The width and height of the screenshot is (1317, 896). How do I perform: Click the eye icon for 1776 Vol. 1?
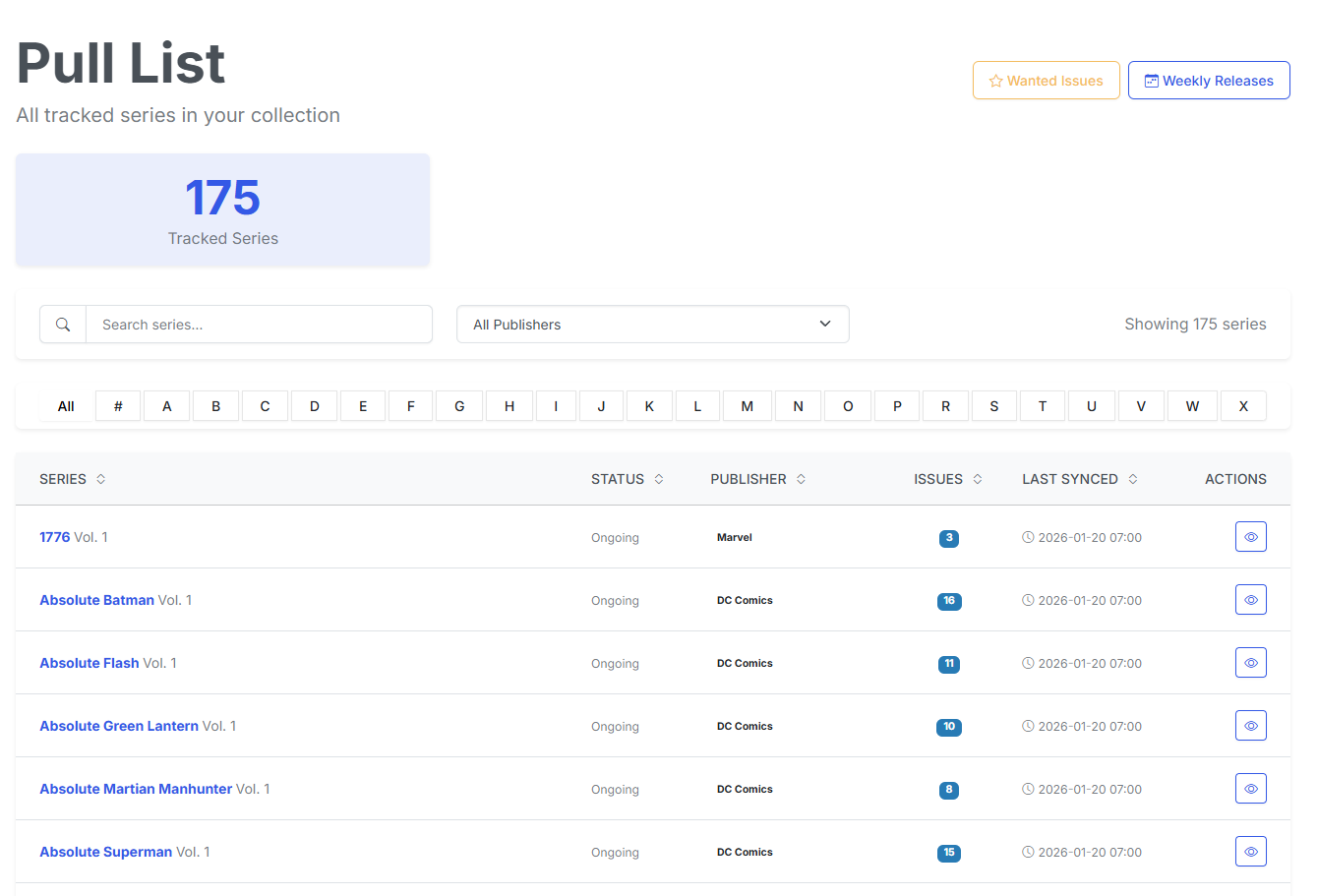coord(1250,537)
